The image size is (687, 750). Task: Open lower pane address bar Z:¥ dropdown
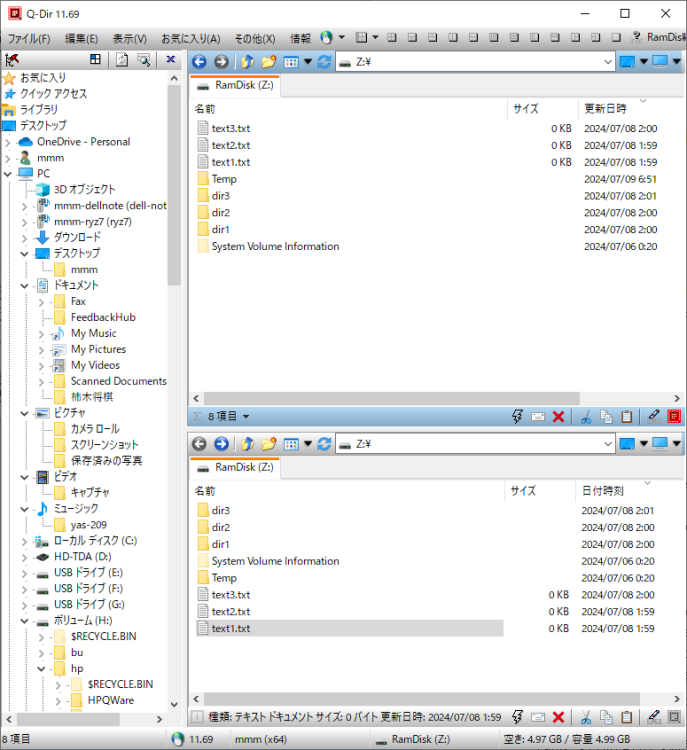[x=607, y=444]
